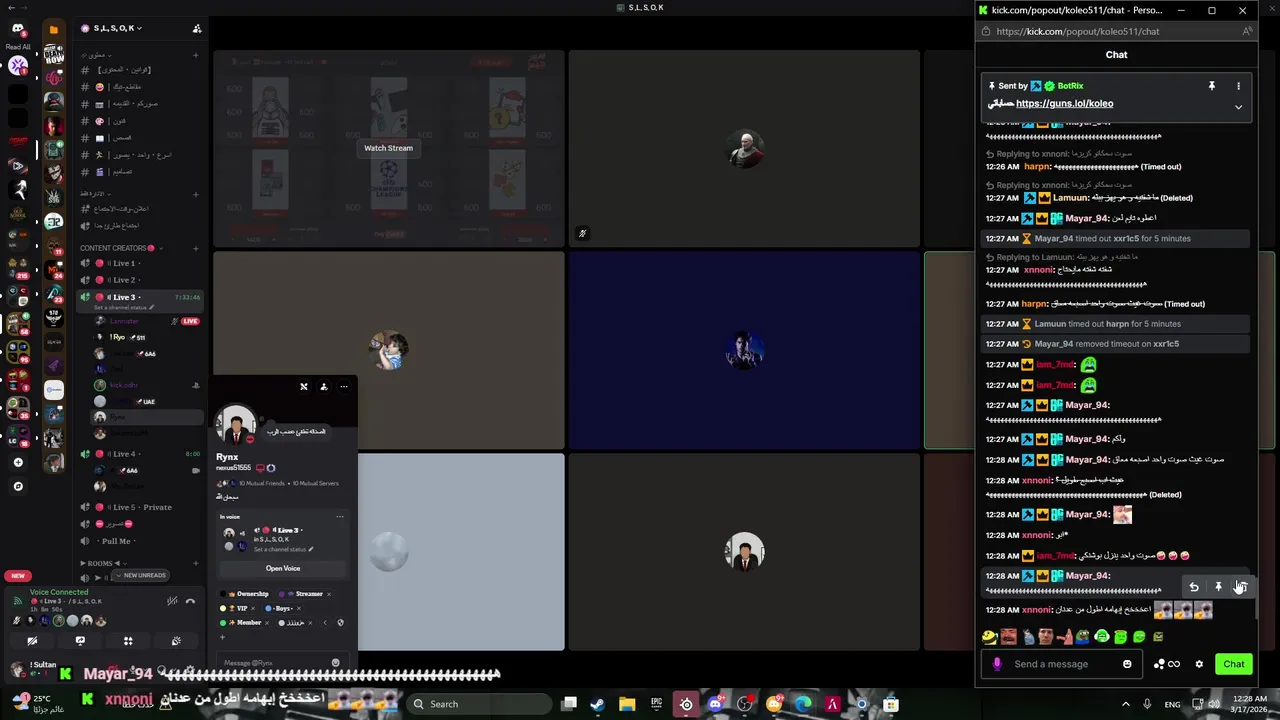Open Discord direct messages home icon
The height and width of the screenshot is (720, 1280).
click(x=18, y=30)
